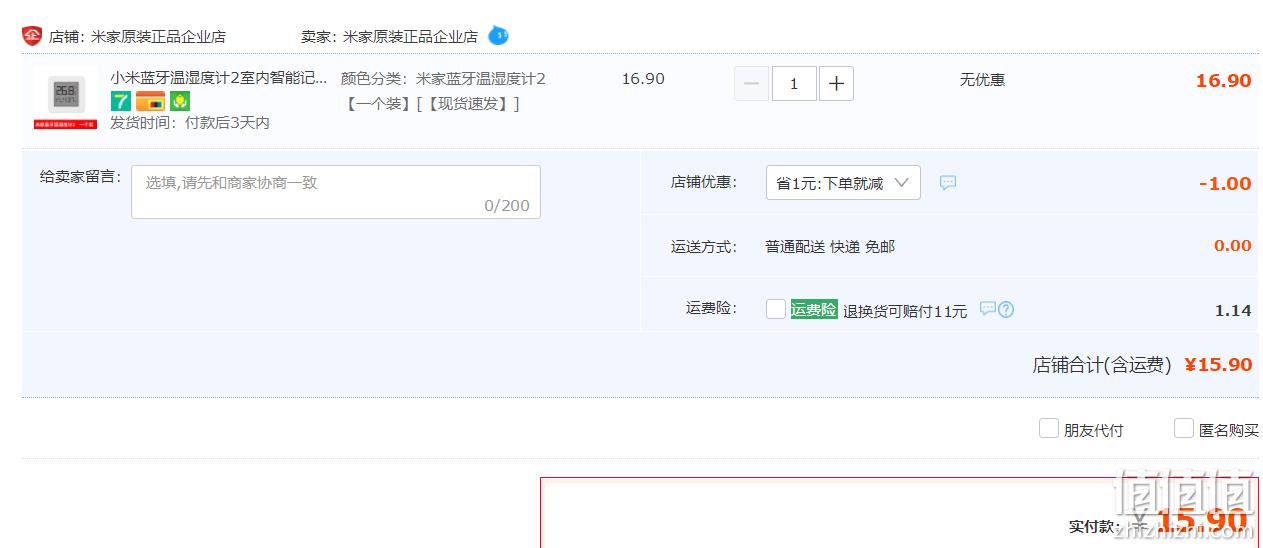
Task: Click the message to seller text box
Action: [x=336, y=192]
